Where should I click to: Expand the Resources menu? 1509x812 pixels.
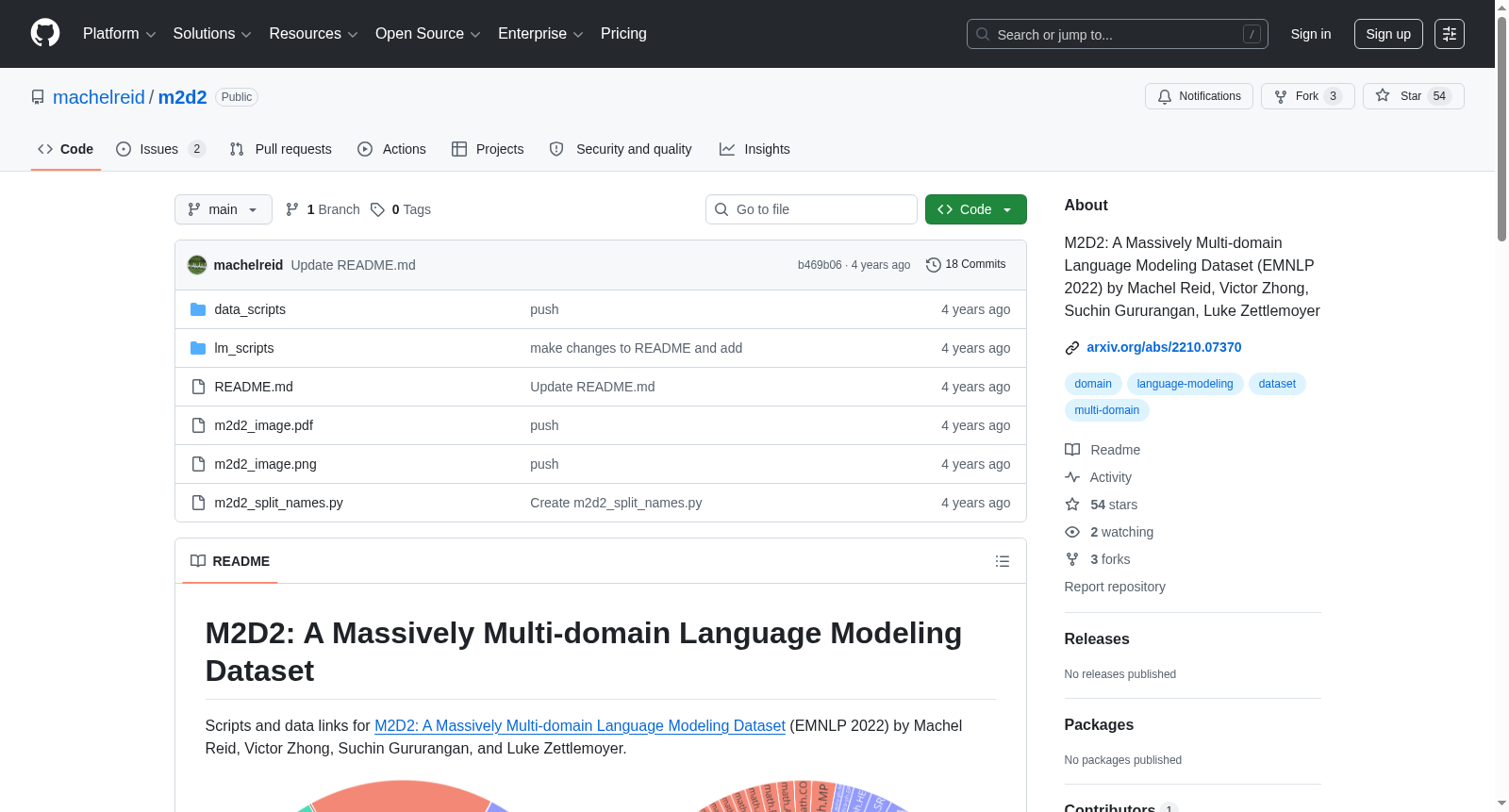(314, 34)
